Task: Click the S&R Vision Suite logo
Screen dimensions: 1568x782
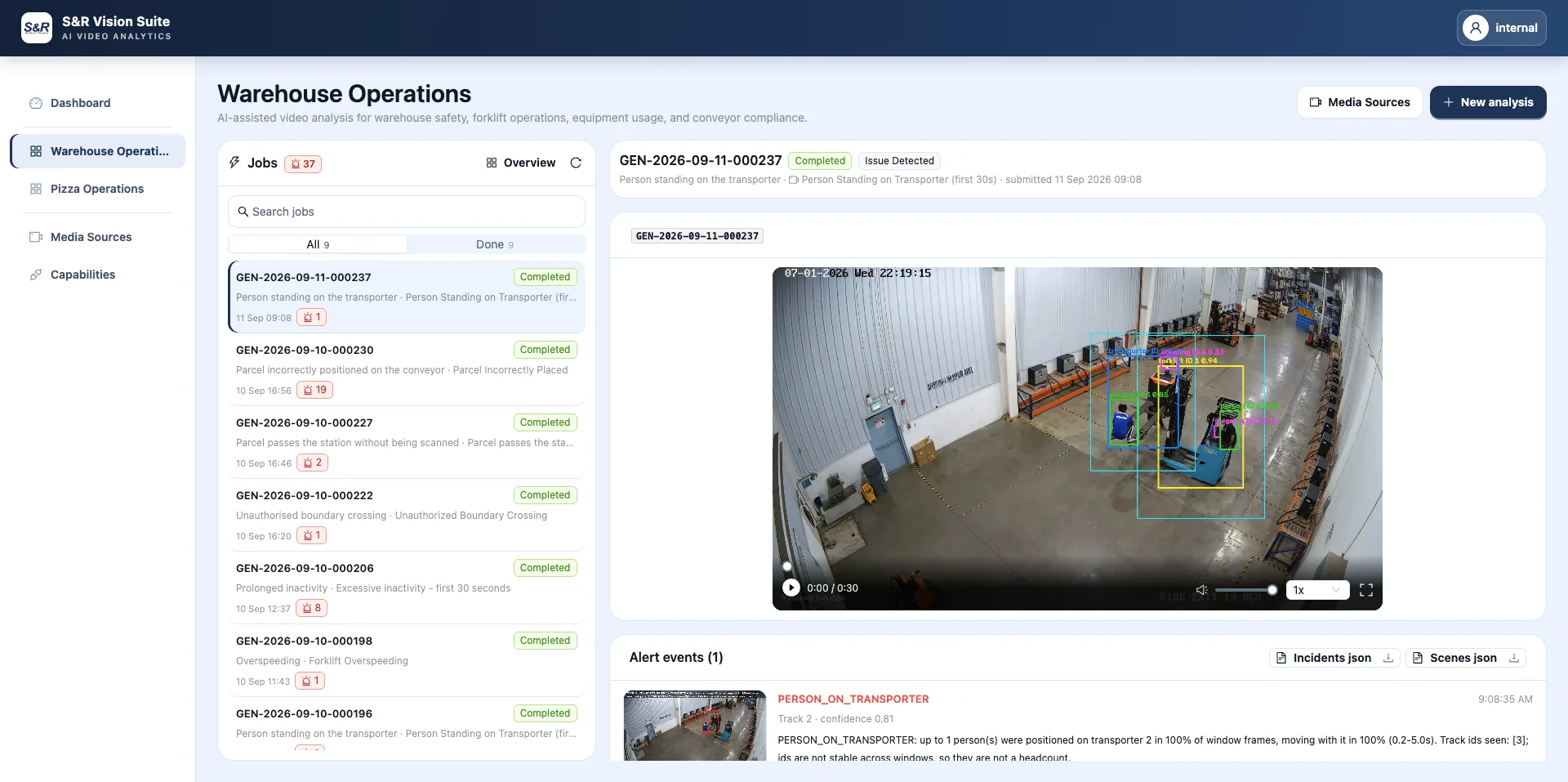Action: tap(37, 28)
